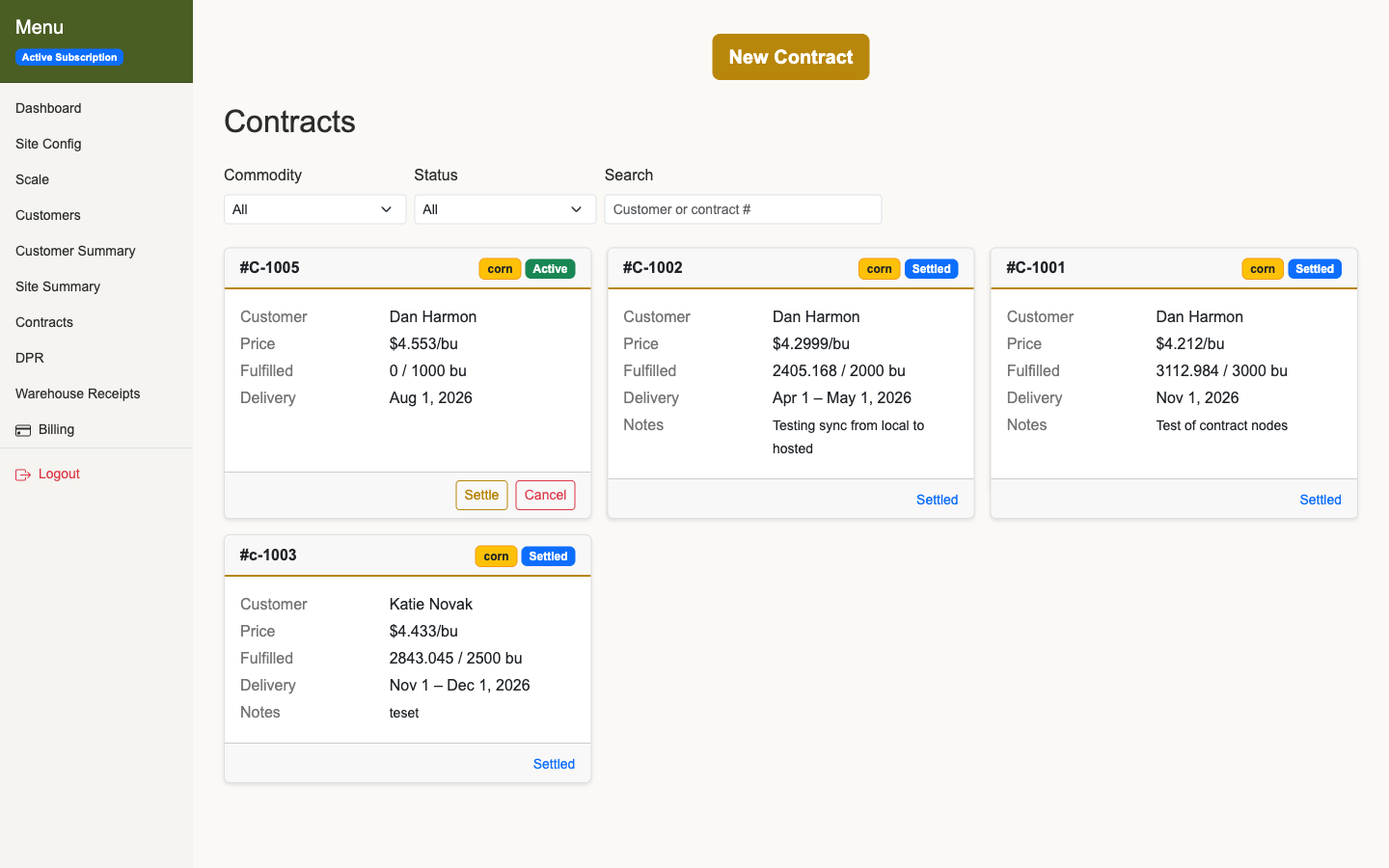Click the logout arrow icon in sidebar
The width and height of the screenshot is (1389, 868).
coord(21,474)
